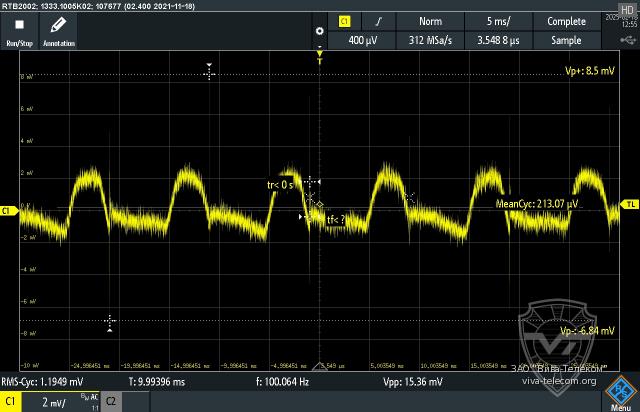640x412 pixels.
Task: Select the MeanCyc: 213.07 µV label
Action: (x=537, y=204)
